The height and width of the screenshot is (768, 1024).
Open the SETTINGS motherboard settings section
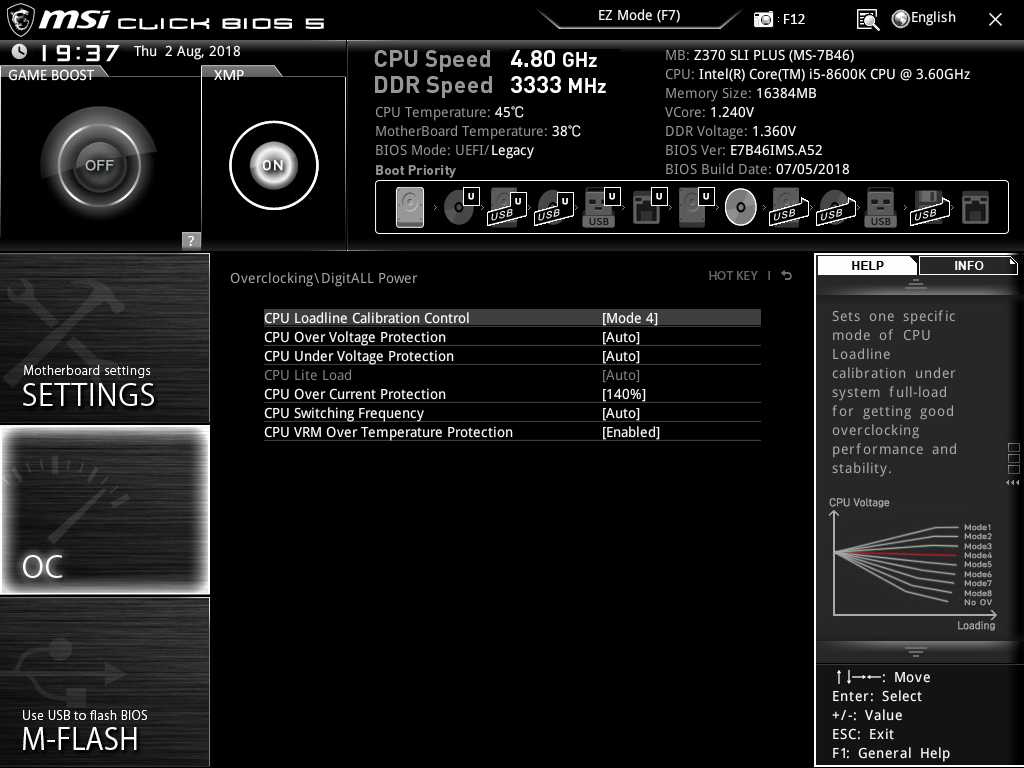click(x=105, y=338)
